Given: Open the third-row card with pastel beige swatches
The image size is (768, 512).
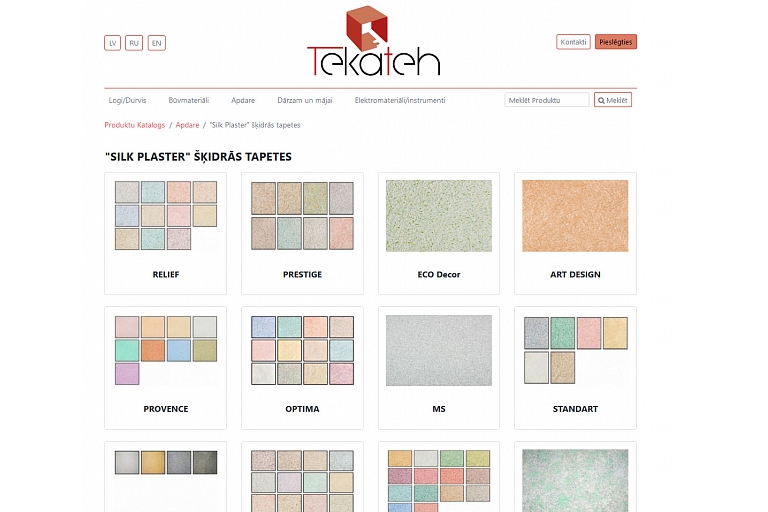Looking at the screenshot, I should [302, 477].
